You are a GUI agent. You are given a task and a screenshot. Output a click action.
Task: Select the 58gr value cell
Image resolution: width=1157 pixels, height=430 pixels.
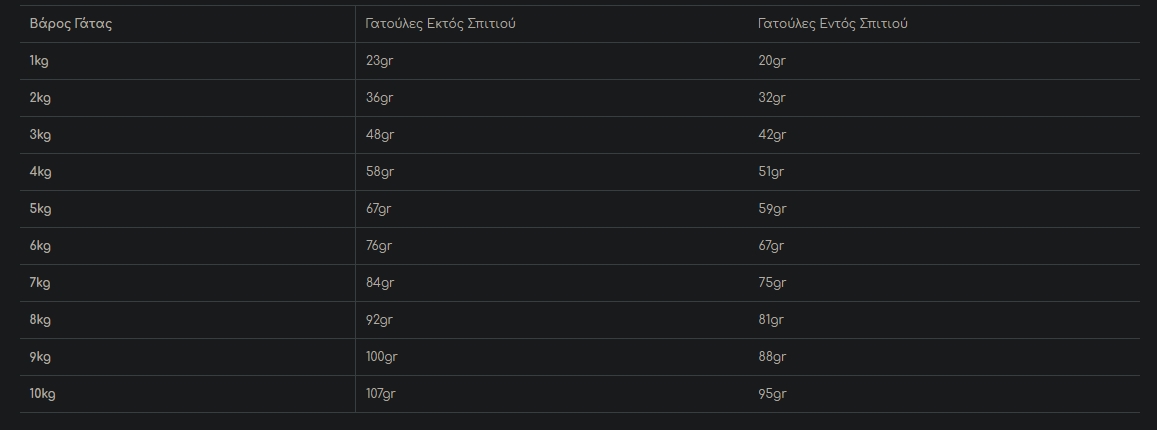[380, 172]
